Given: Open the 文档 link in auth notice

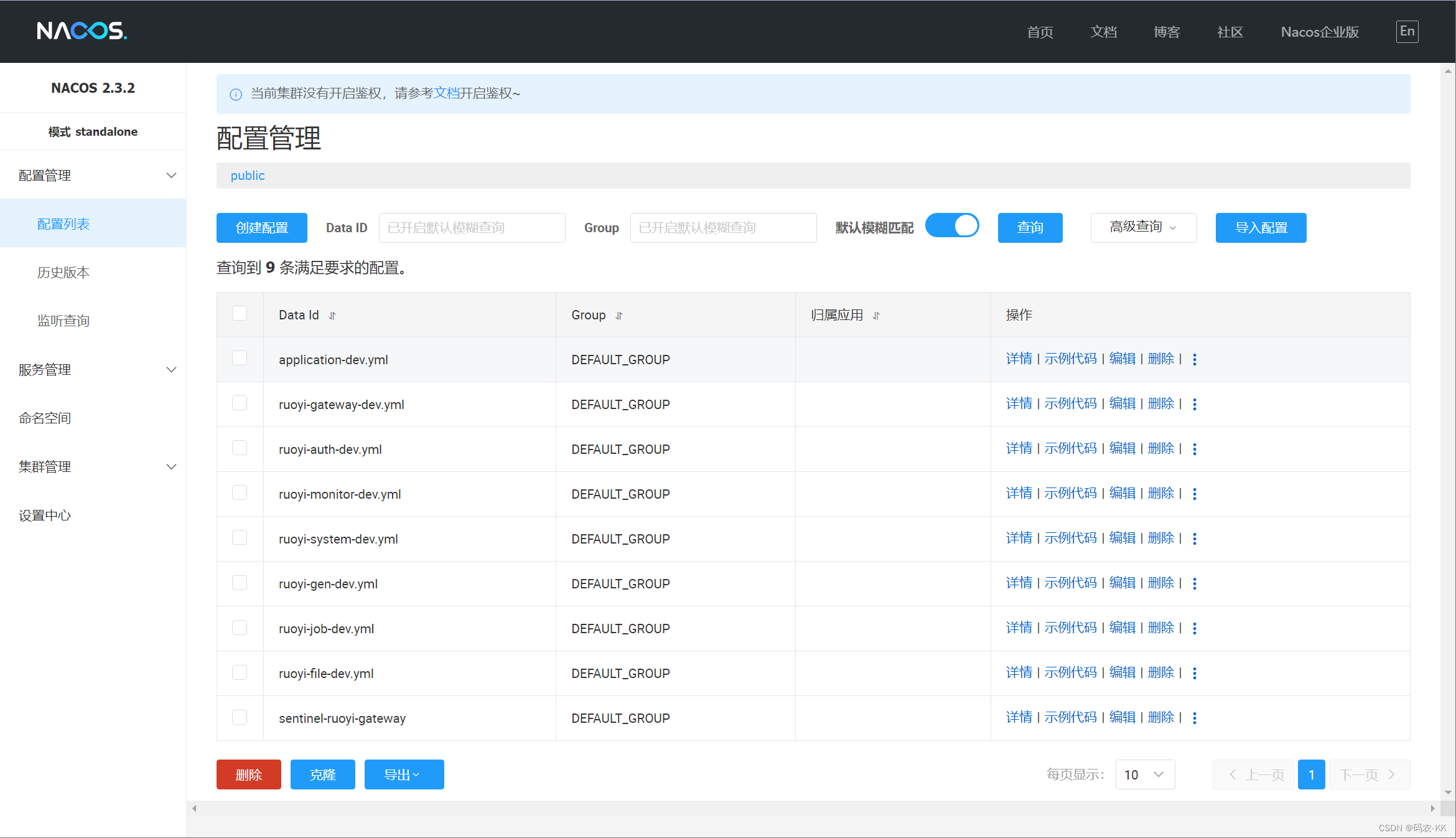Looking at the screenshot, I should point(446,93).
